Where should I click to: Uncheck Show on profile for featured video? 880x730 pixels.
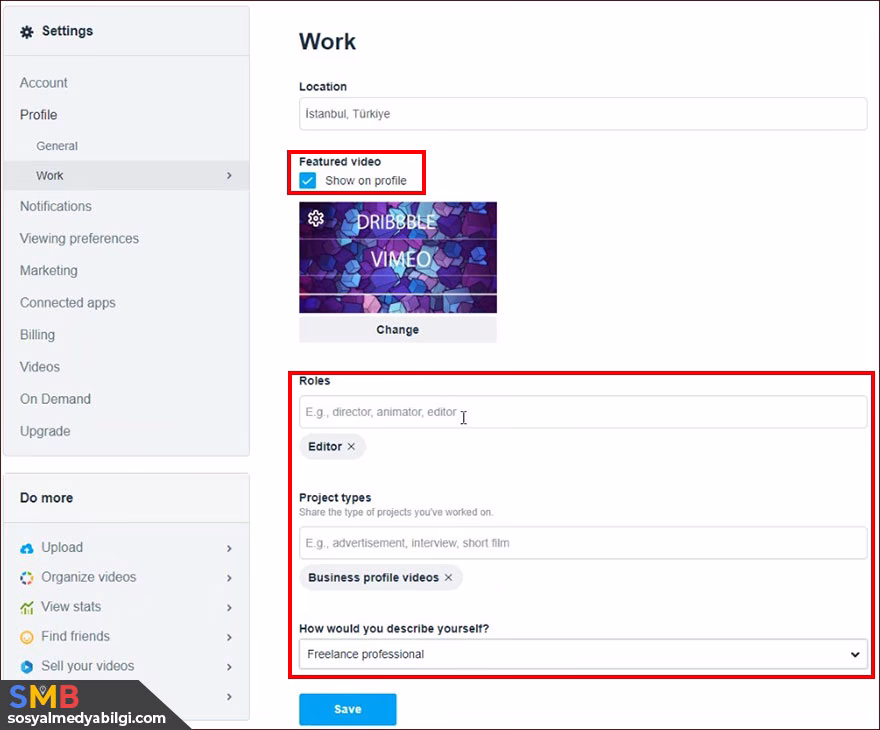307,181
